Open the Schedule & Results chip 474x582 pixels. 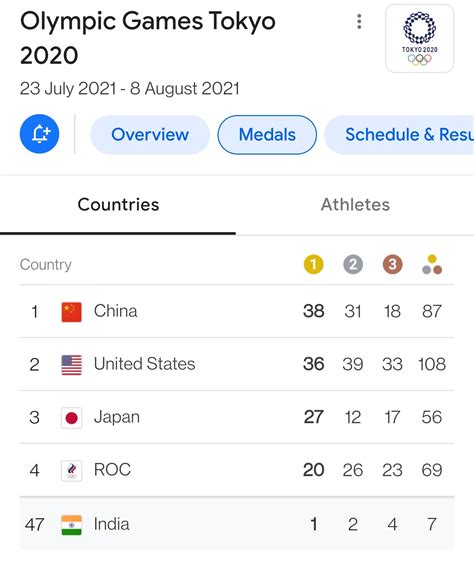pyautogui.click(x=399, y=134)
